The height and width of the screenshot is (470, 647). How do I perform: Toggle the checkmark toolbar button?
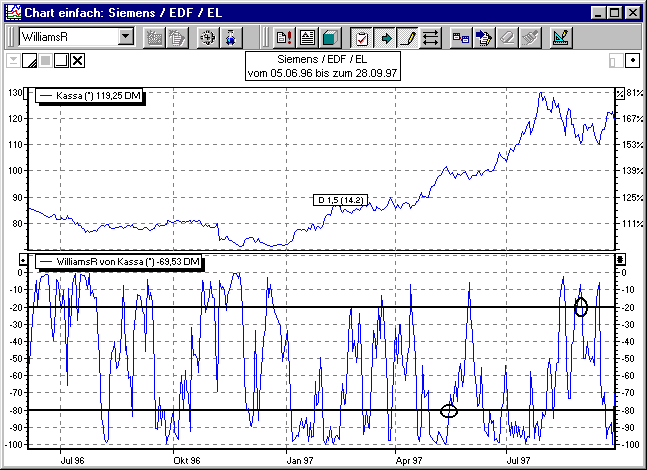coord(362,38)
